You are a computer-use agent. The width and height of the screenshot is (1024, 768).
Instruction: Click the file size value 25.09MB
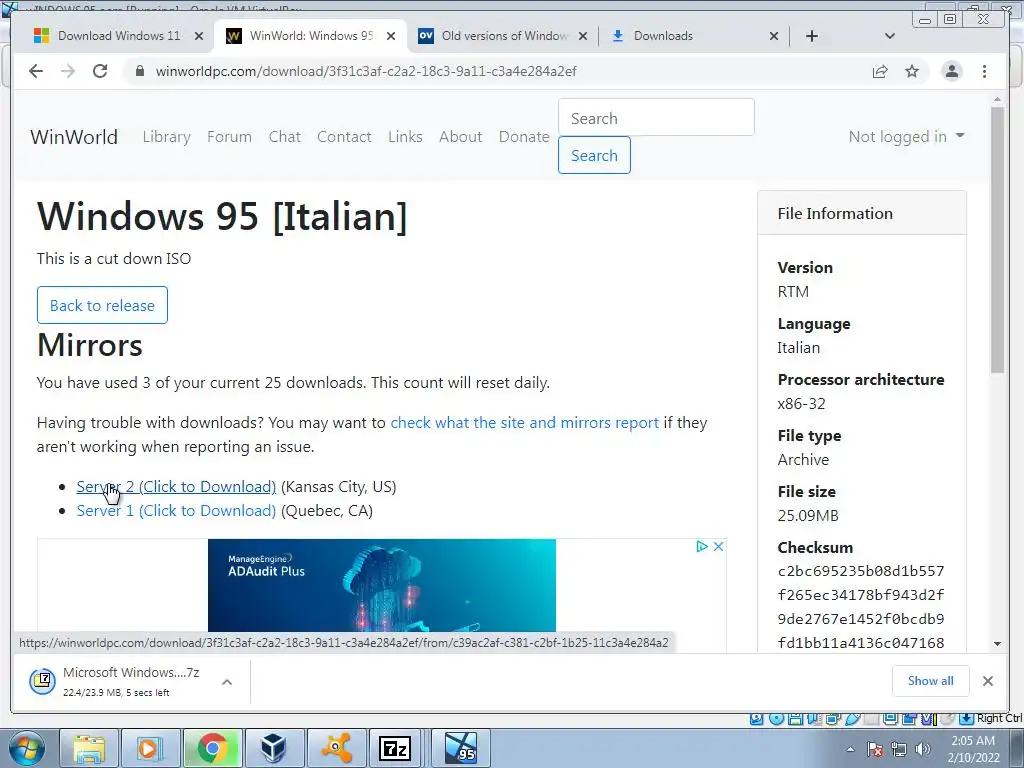click(x=808, y=515)
